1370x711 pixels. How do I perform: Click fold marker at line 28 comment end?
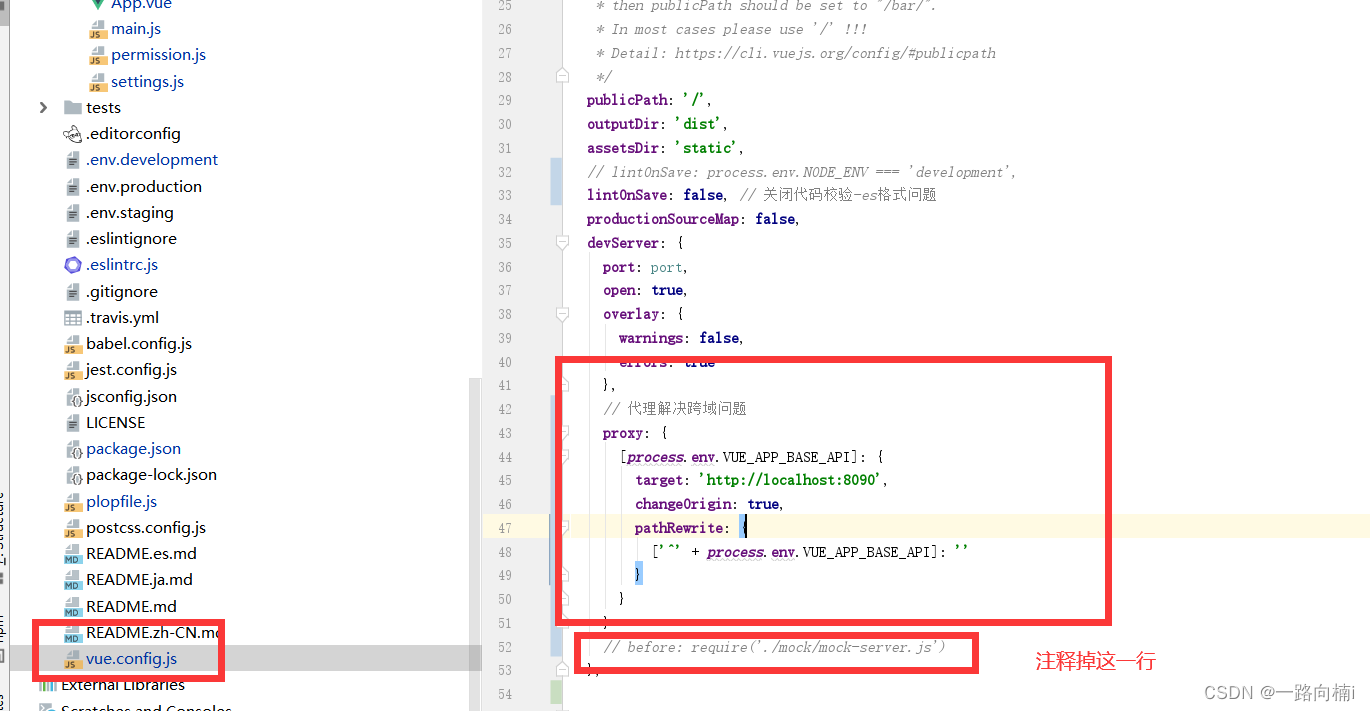click(x=564, y=76)
